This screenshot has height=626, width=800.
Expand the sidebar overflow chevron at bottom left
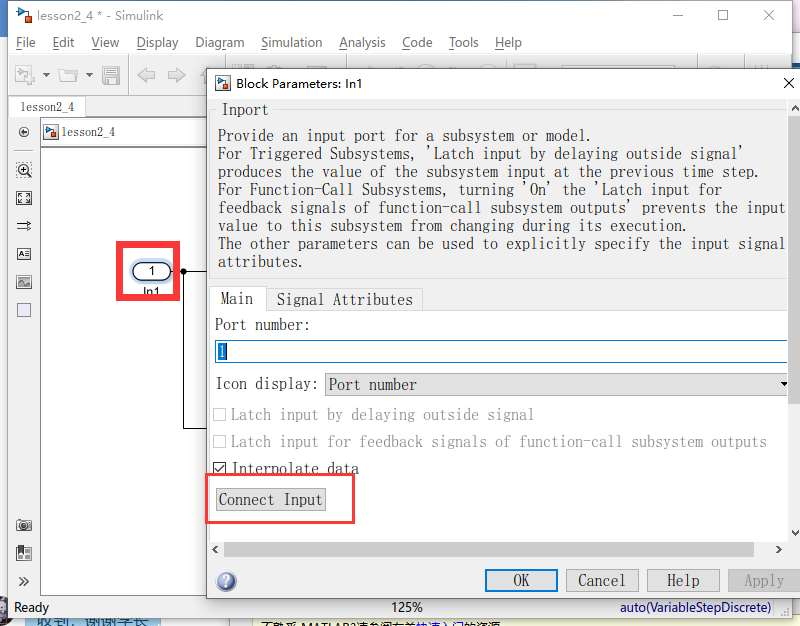(x=23, y=580)
